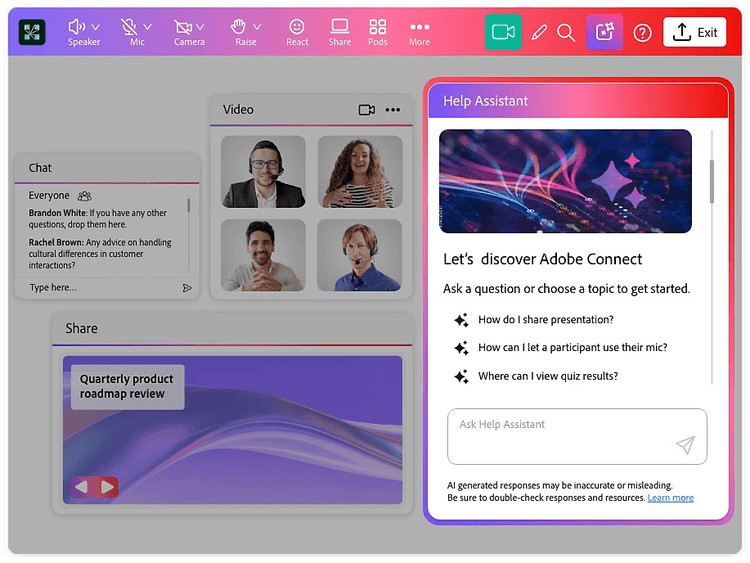Open the Share menu in toolbar
This screenshot has height=563, width=750.
tap(340, 32)
